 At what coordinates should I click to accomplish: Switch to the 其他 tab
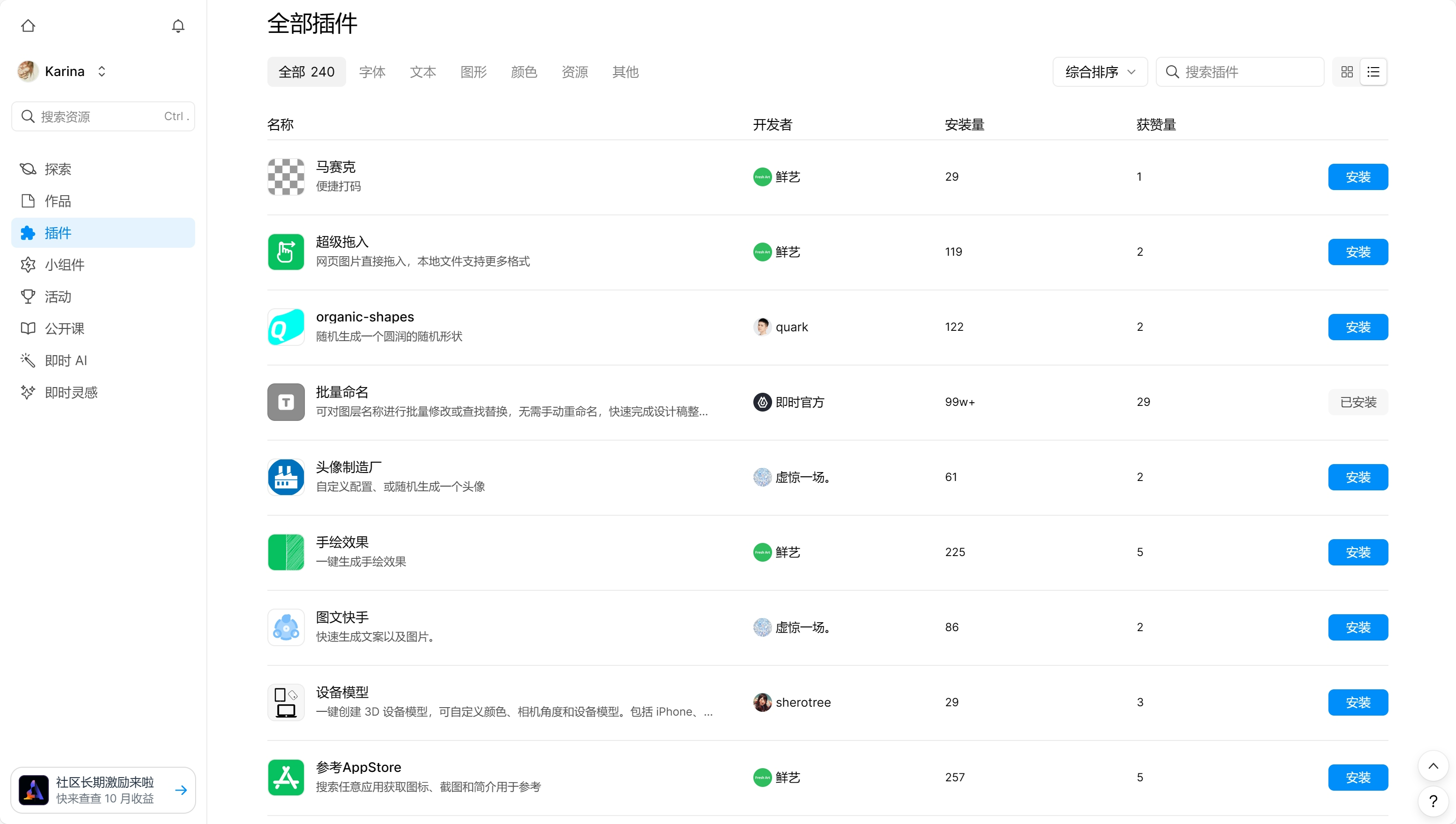626,72
